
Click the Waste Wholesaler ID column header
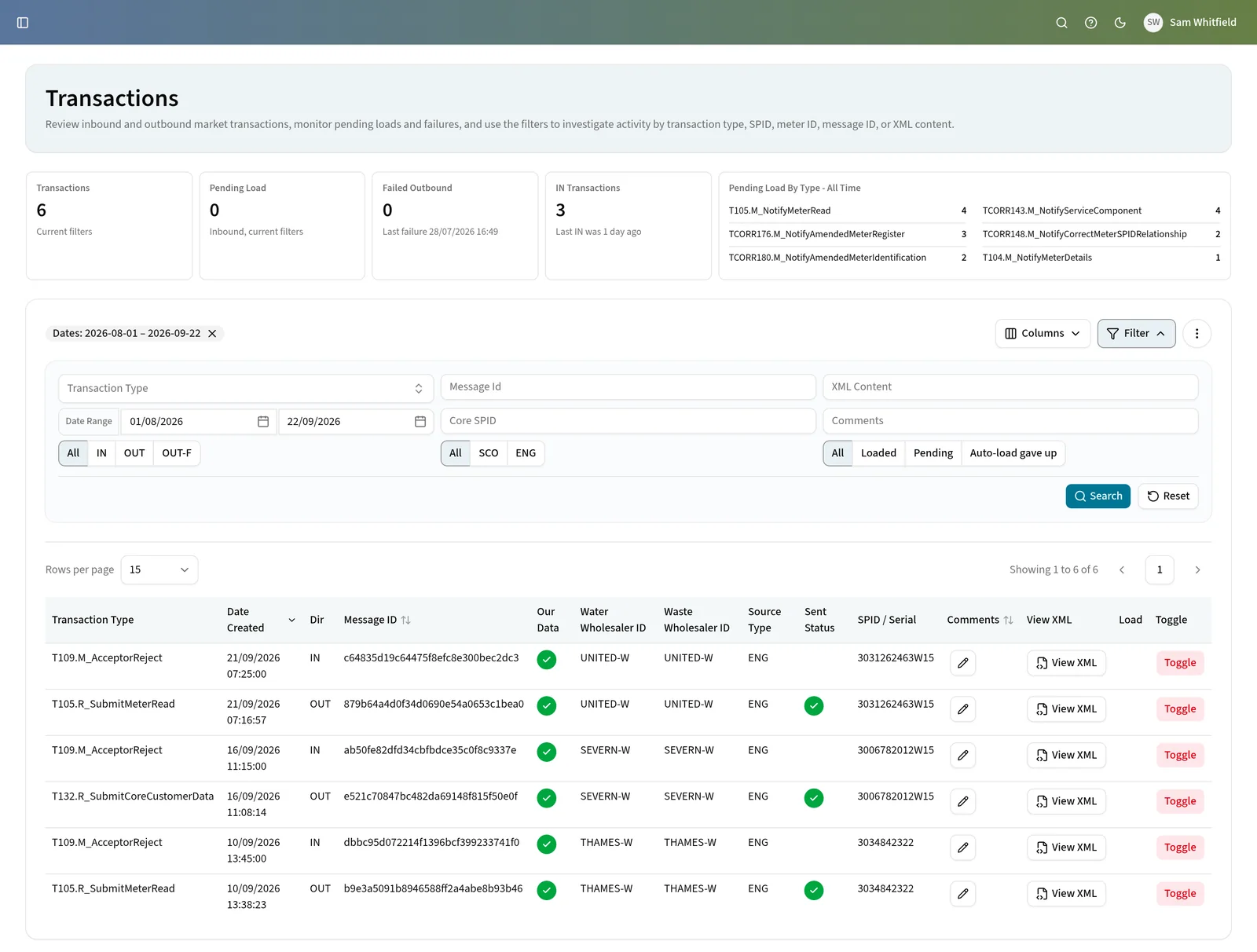tap(697, 621)
